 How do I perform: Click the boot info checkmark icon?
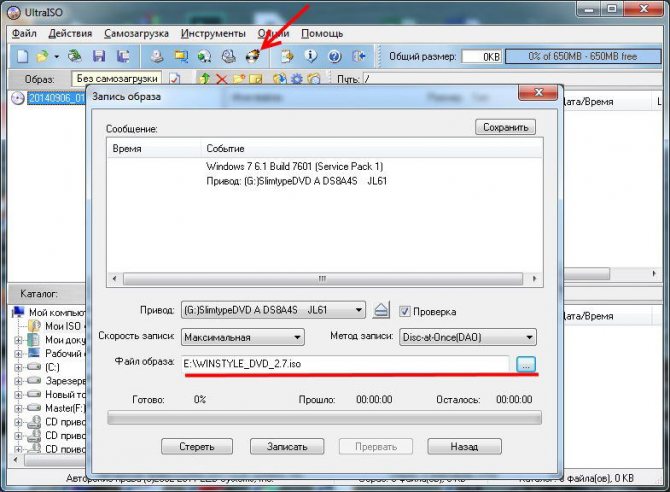(x=174, y=79)
